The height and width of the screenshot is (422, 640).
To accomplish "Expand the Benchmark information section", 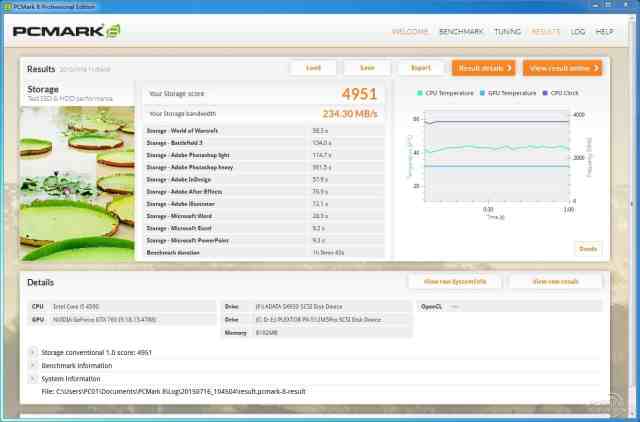I will (33, 365).
